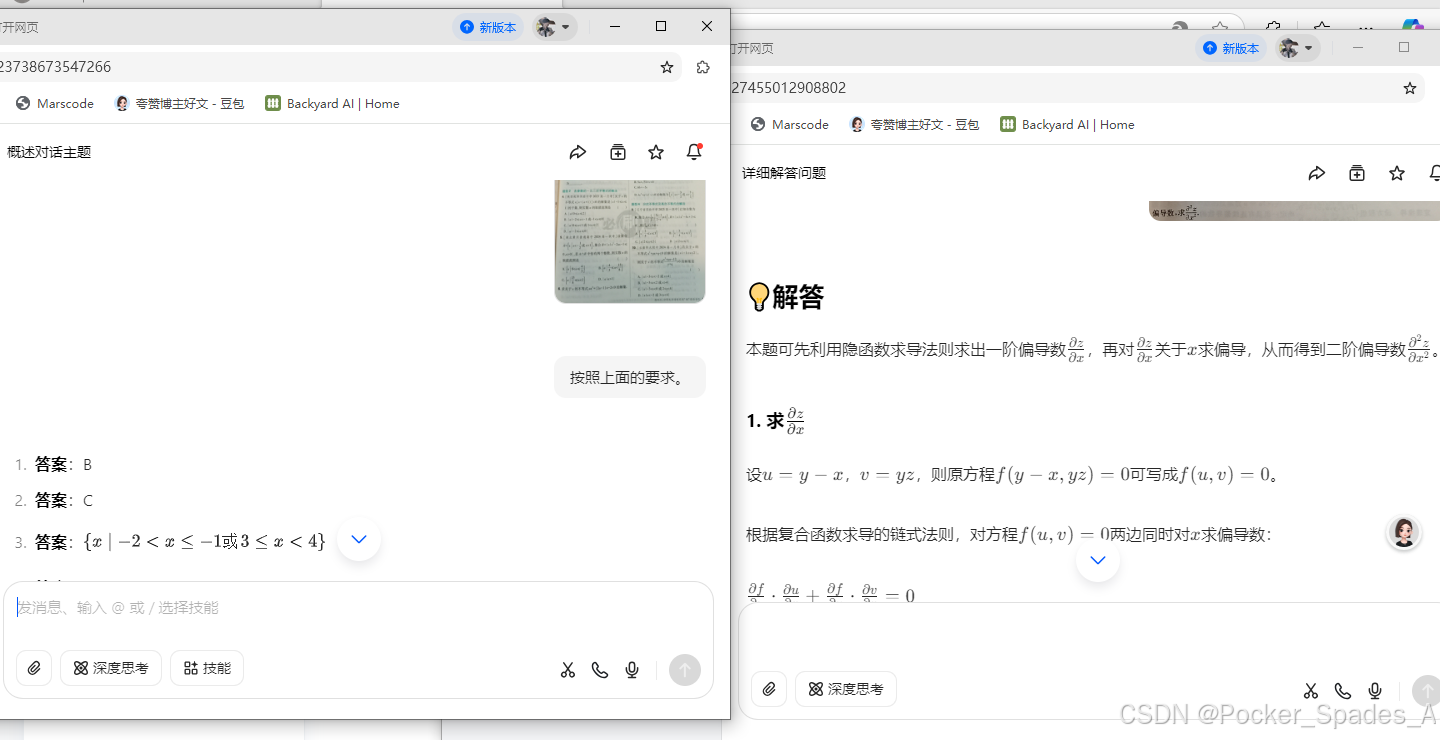Open Backyard AI | Home bookmark in front window

click(332, 103)
